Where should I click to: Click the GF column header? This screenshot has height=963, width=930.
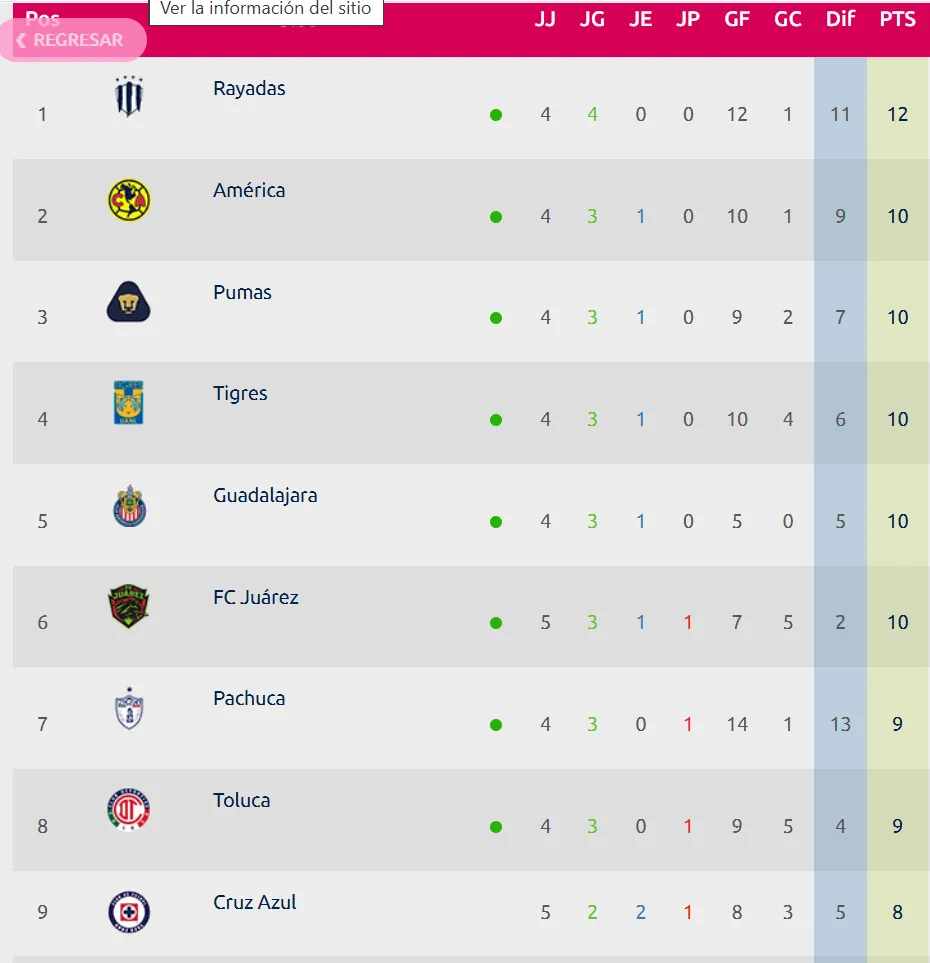tap(737, 19)
